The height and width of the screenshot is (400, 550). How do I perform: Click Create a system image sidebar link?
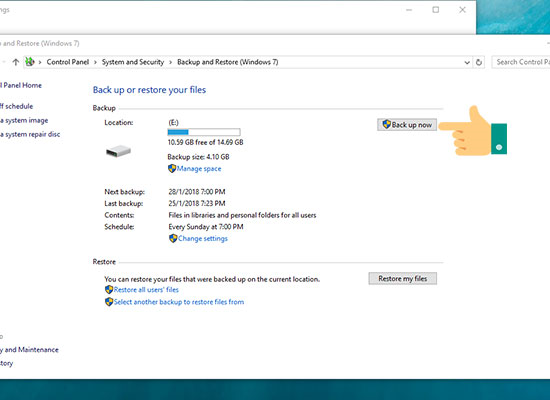click(24, 120)
